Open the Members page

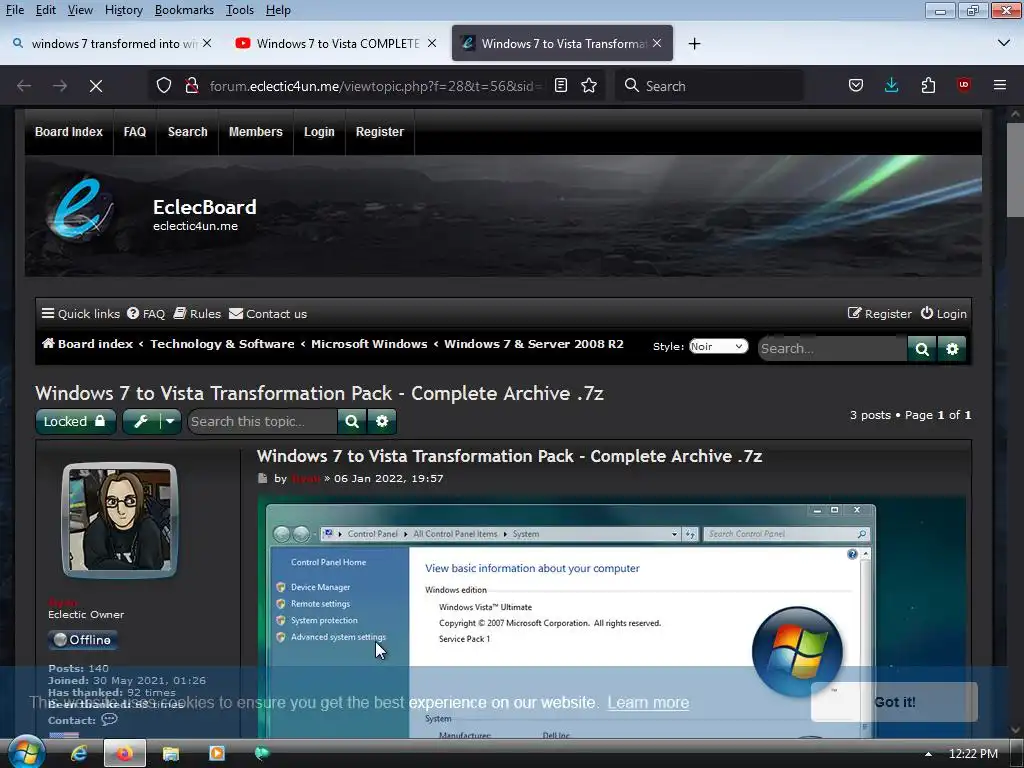[255, 132]
